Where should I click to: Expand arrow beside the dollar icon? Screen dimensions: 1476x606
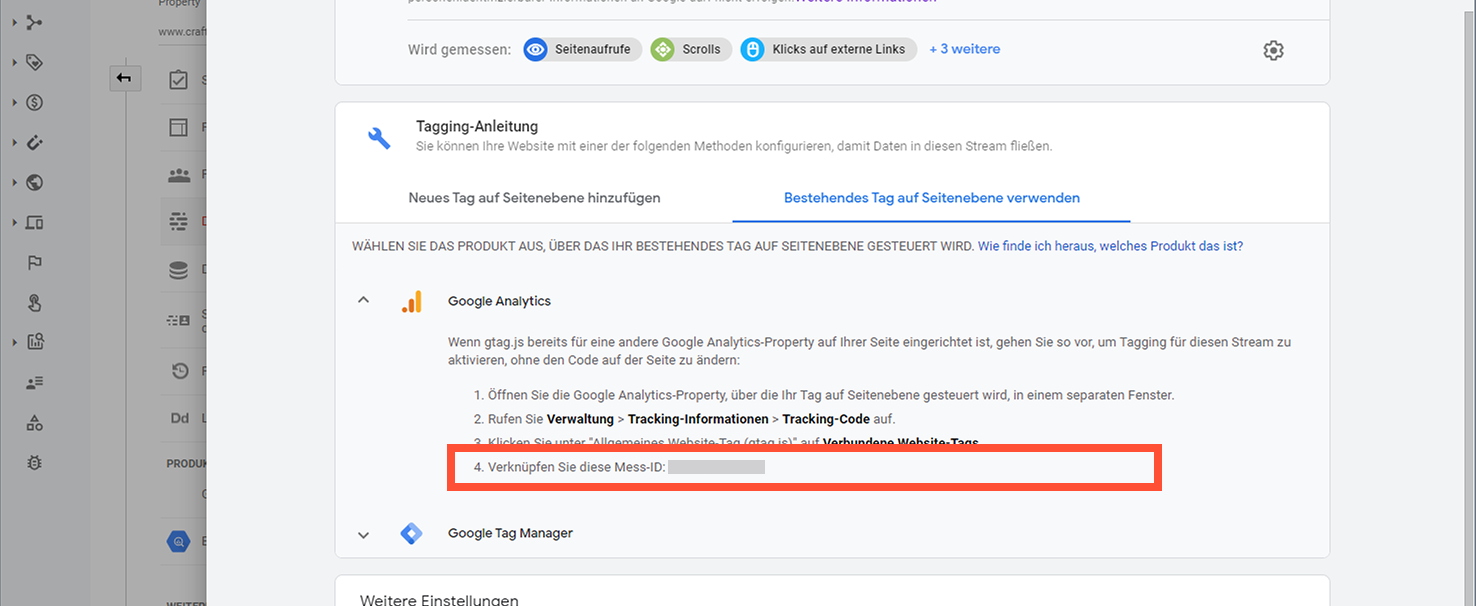tap(14, 102)
